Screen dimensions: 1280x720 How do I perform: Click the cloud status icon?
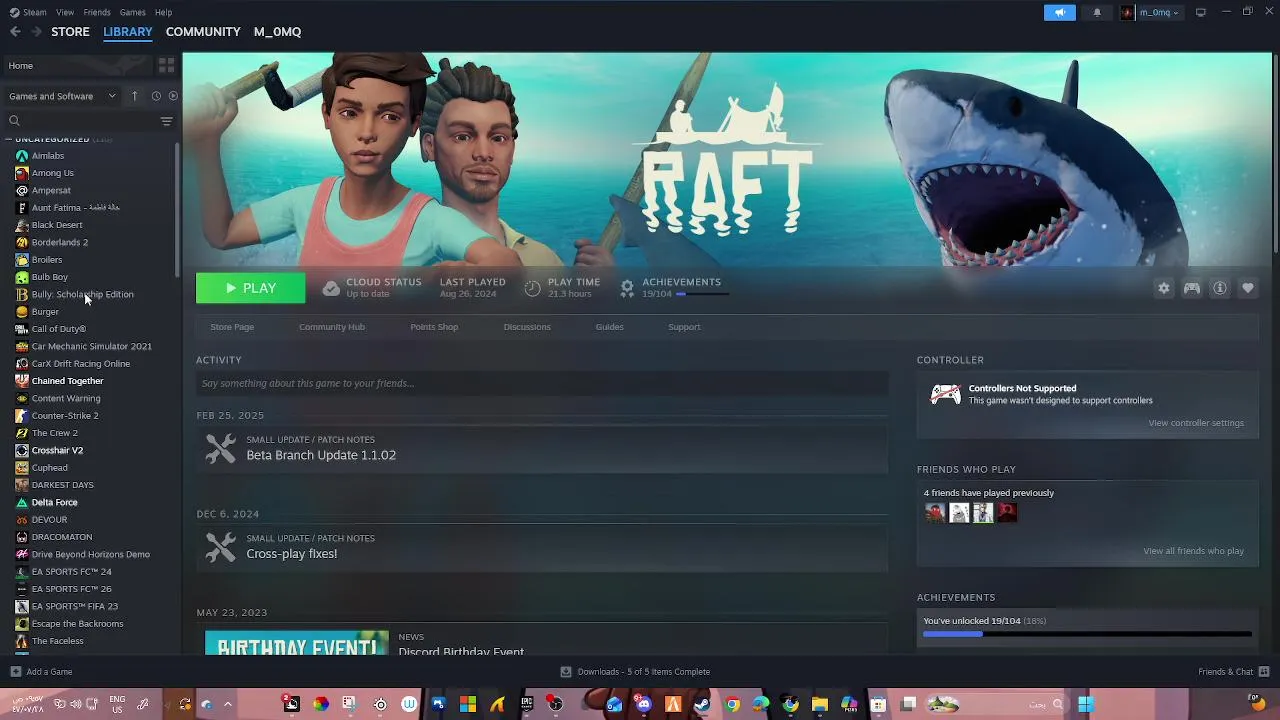(331, 288)
